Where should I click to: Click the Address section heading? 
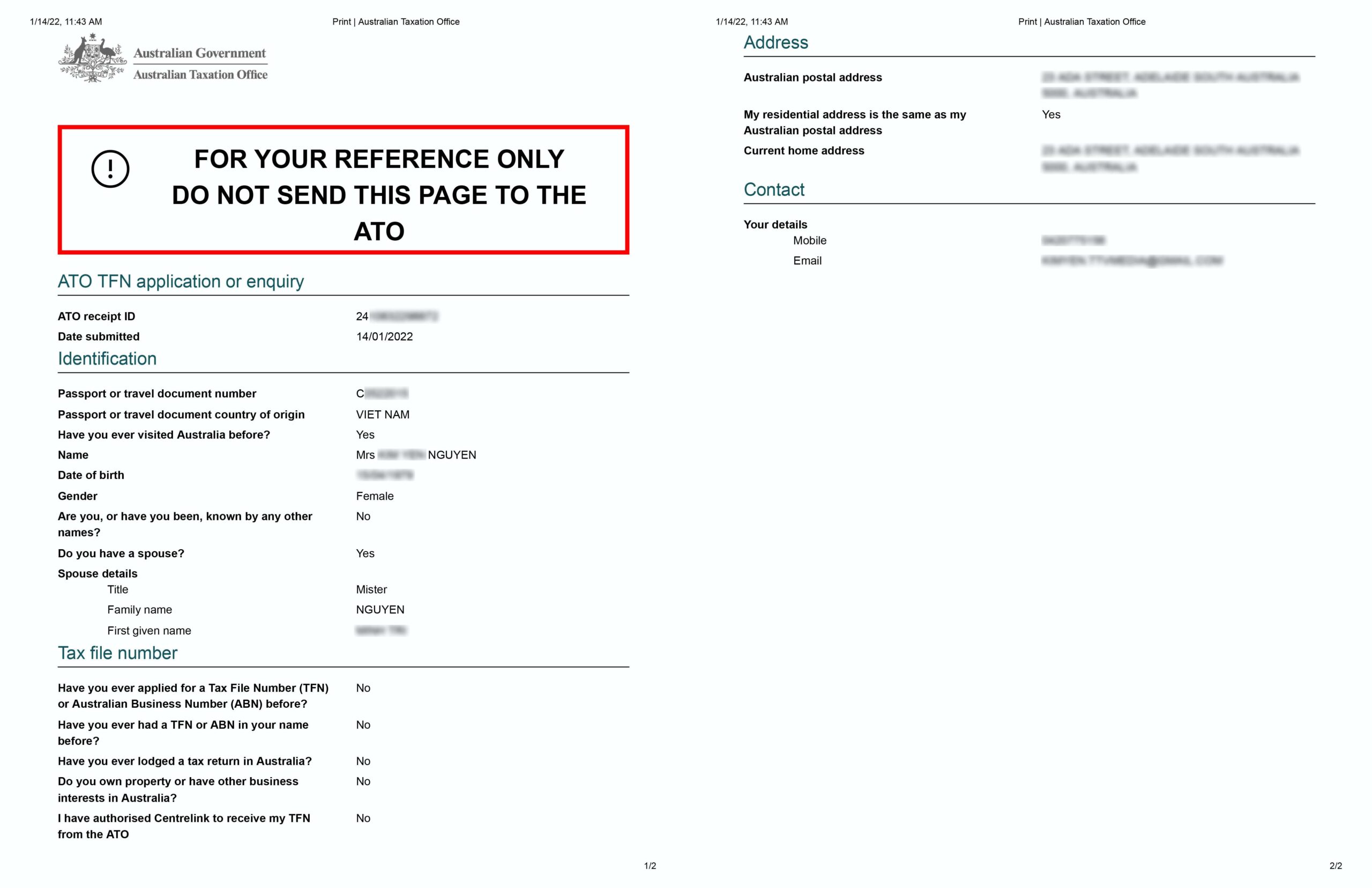776,43
